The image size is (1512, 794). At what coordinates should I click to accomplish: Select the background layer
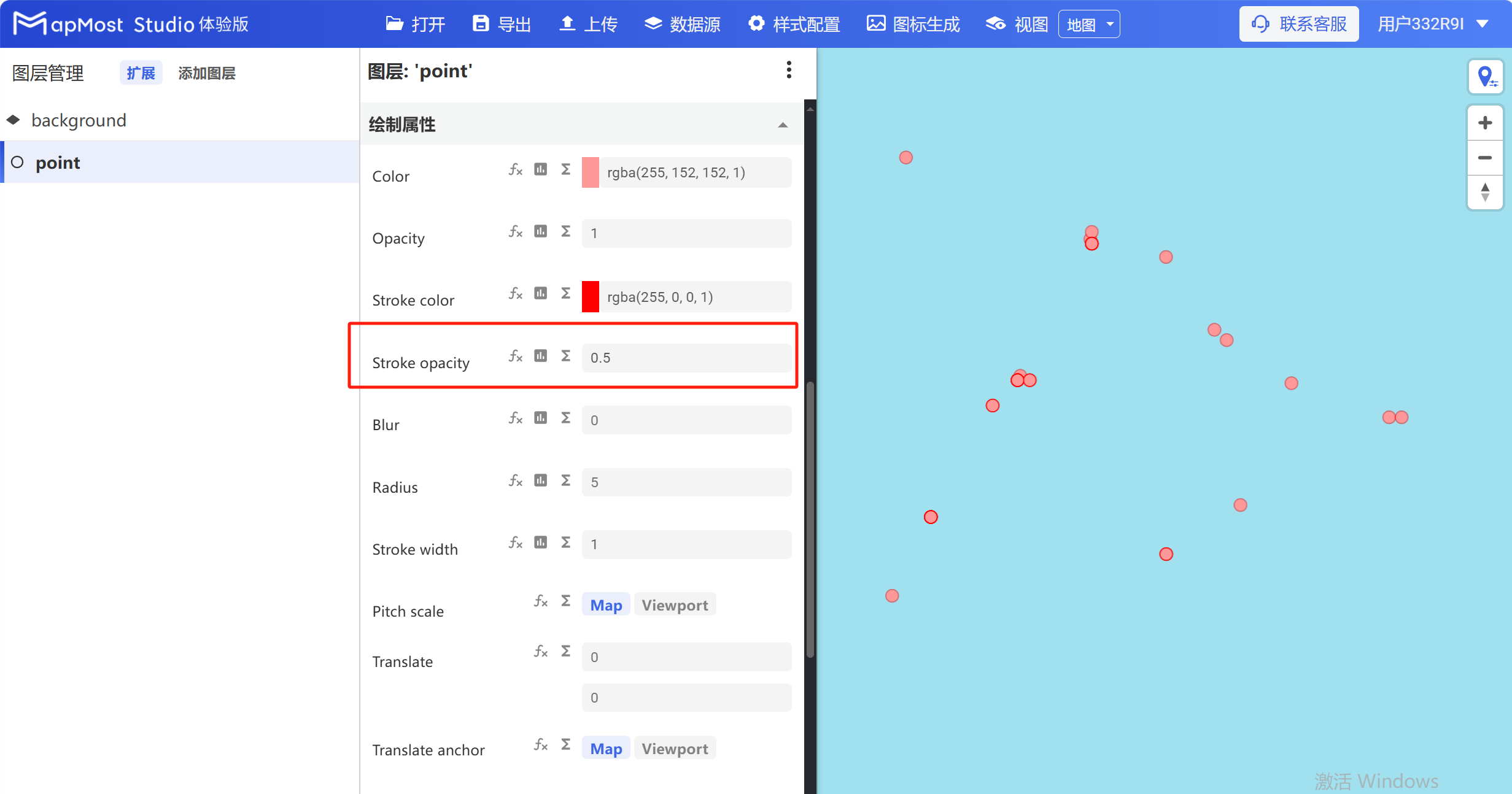coord(79,120)
